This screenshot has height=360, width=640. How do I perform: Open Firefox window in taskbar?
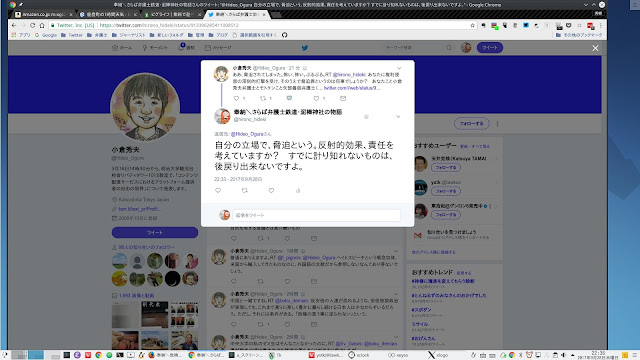[x=164, y=355]
